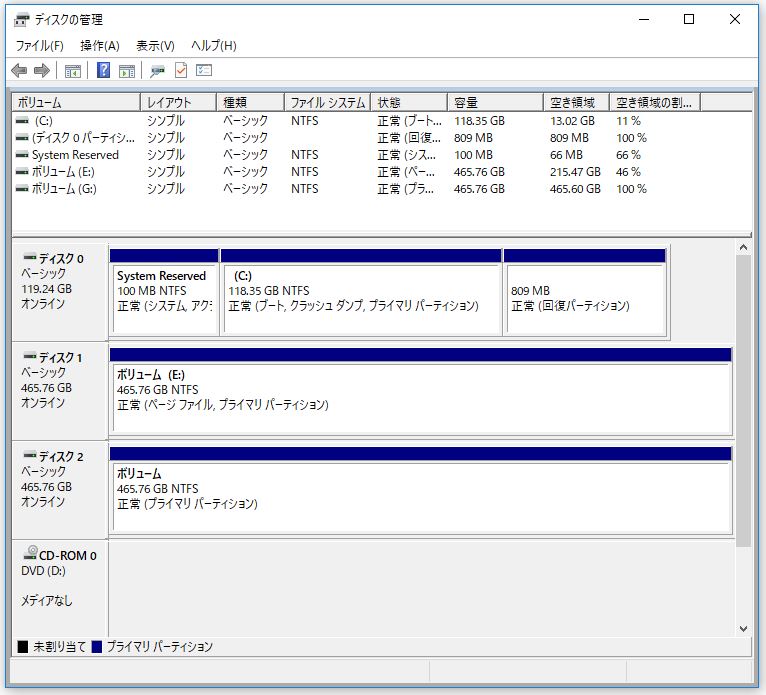Click drive icon of System Reserved row

21,155
